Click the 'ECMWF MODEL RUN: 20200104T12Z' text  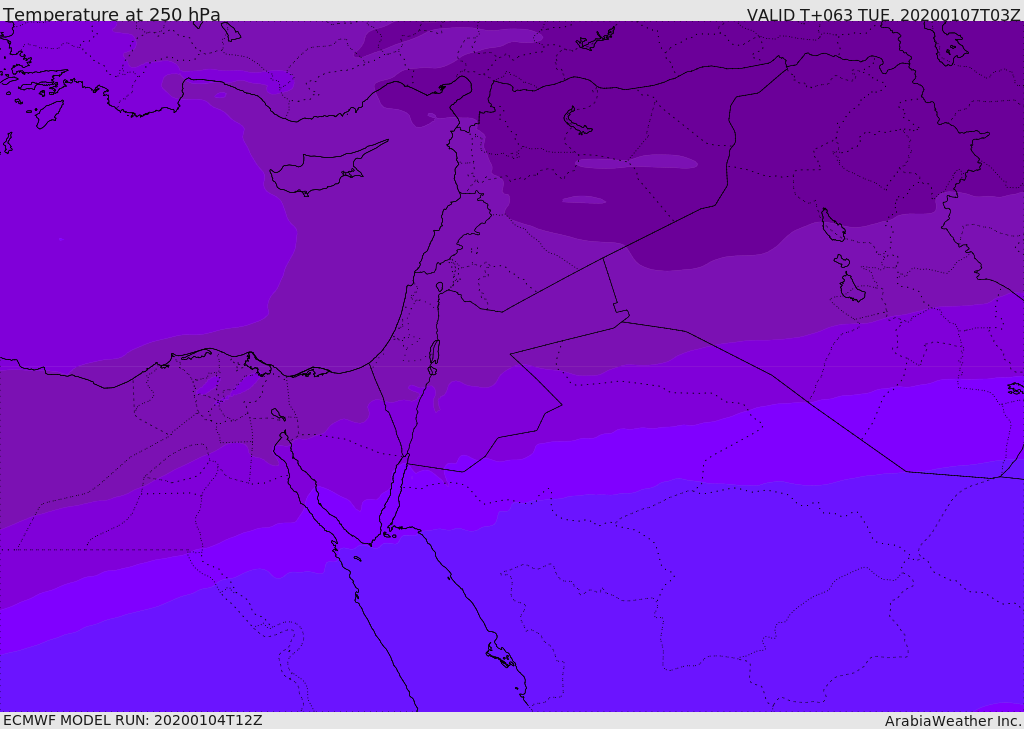[133, 721]
